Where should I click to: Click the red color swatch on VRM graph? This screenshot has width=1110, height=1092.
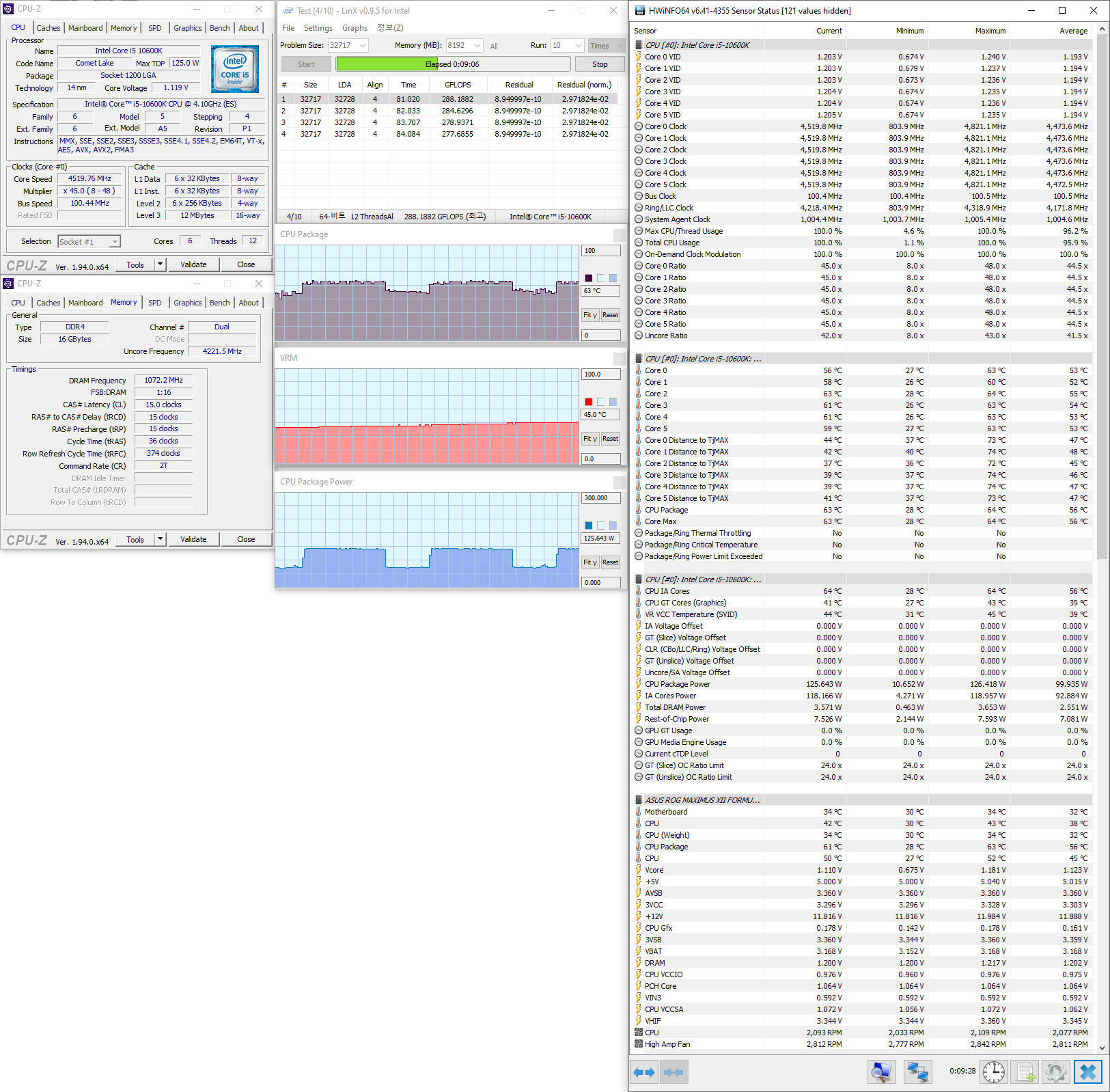tap(589, 402)
